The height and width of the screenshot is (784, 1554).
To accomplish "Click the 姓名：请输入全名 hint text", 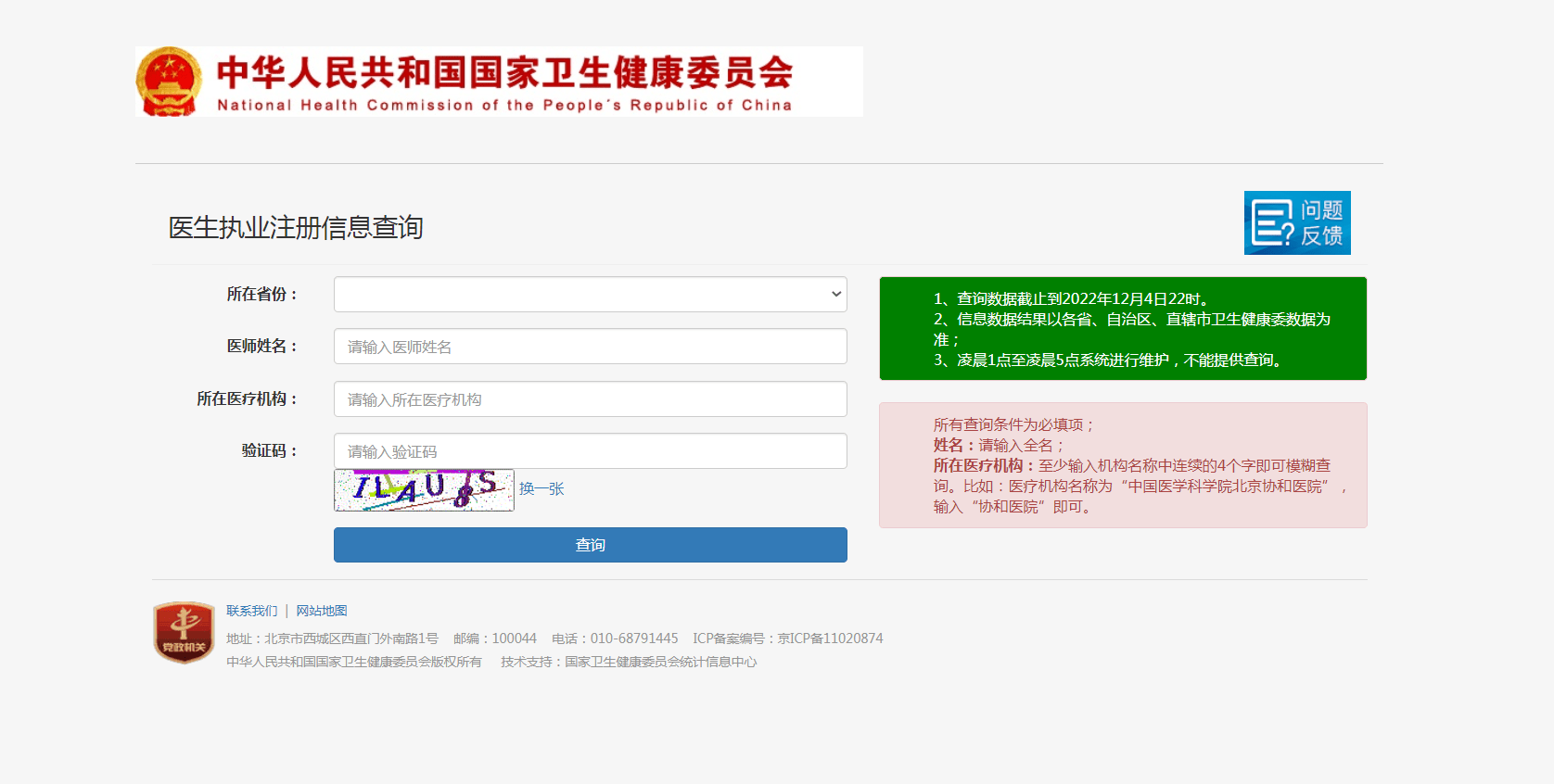I will pos(1000,446).
